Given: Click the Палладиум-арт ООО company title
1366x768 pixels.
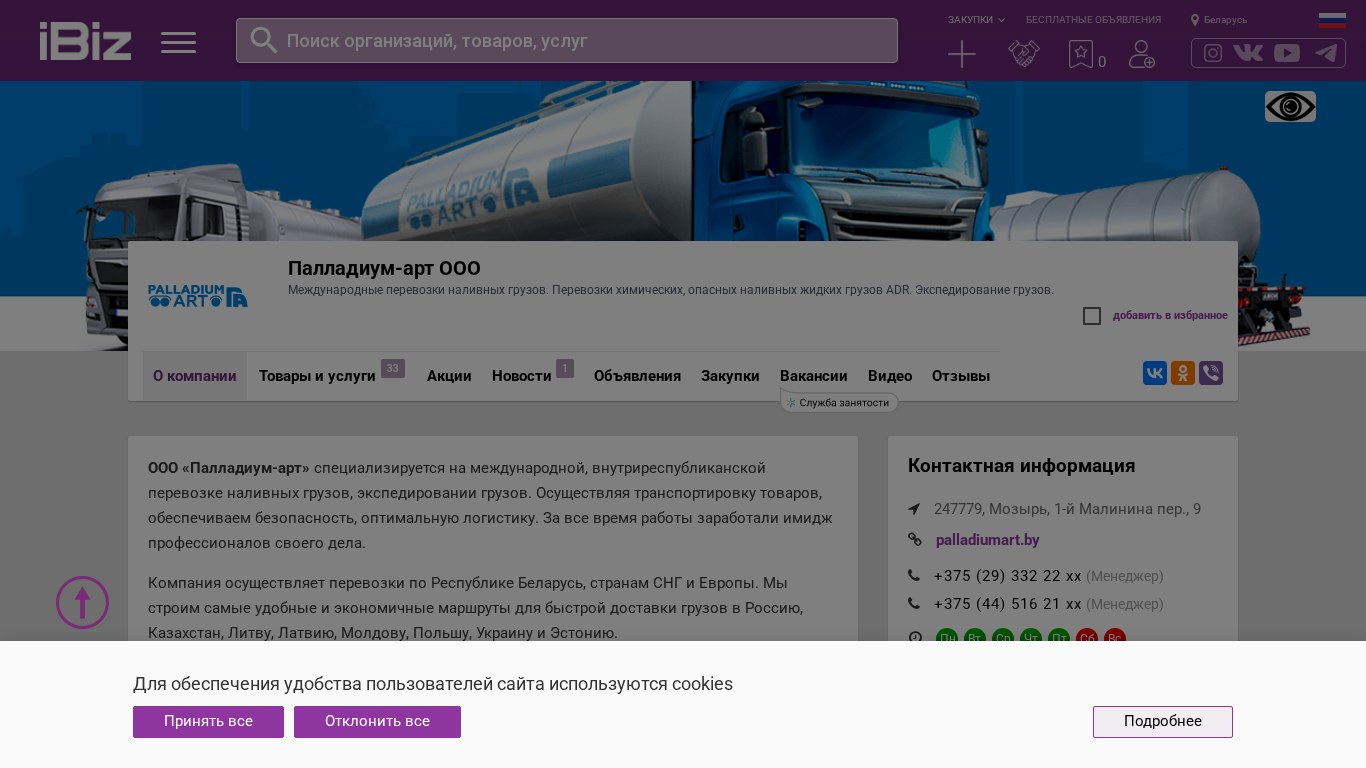Looking at the screenshot, I should [384, 268].
